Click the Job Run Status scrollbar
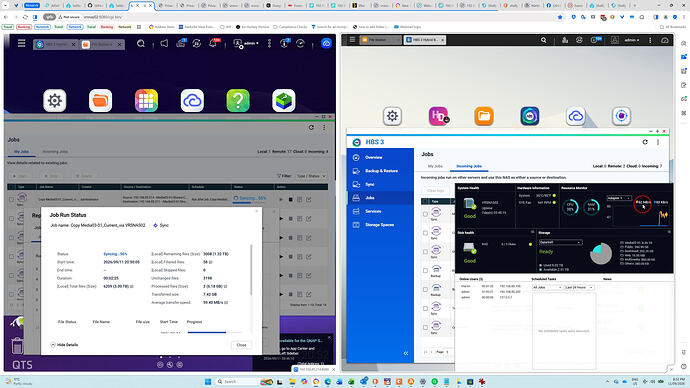The height and width of the screenshot is (388, 690). point(251,270)
